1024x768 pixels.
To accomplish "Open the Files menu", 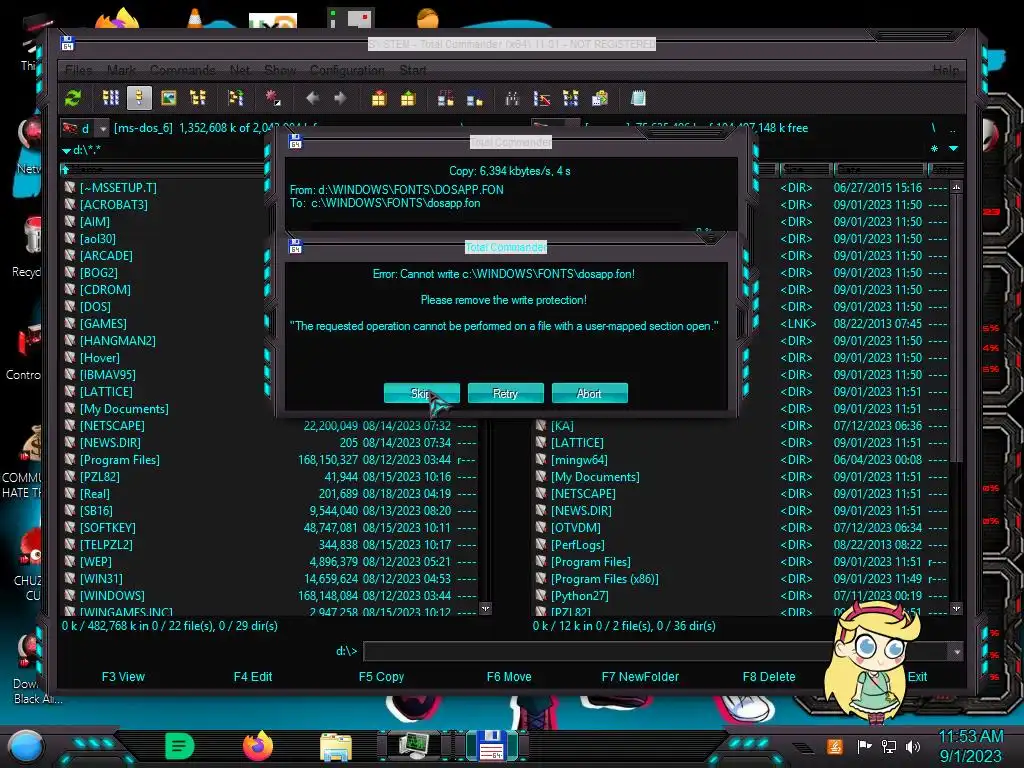I will click(x=79, y=70).
